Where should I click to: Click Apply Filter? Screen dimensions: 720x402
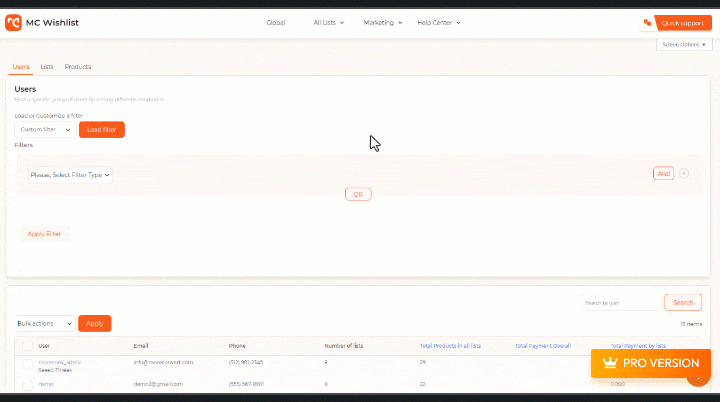pos(44,234)
